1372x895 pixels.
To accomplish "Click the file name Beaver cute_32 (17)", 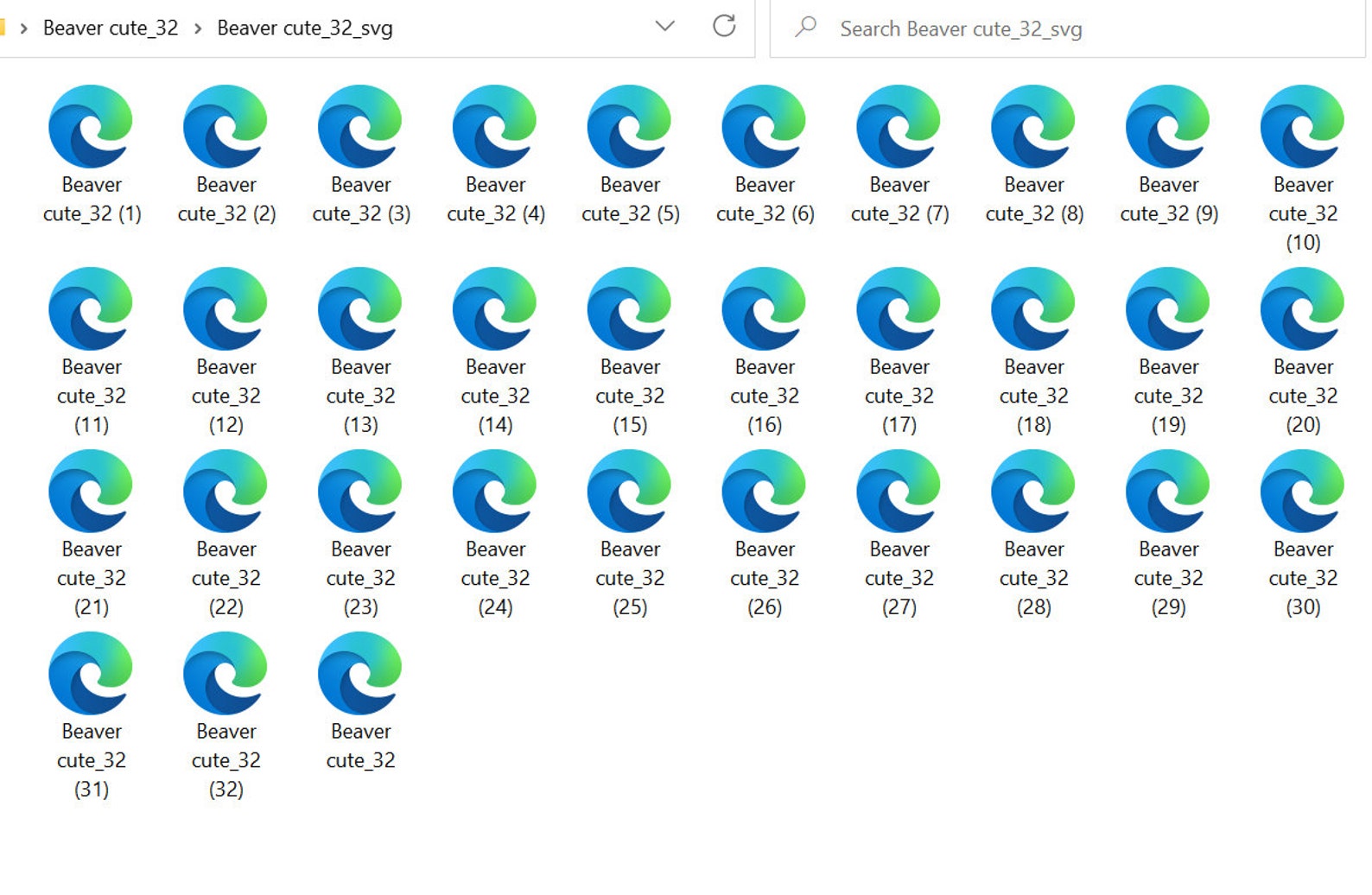I will [x=899, y=396].
